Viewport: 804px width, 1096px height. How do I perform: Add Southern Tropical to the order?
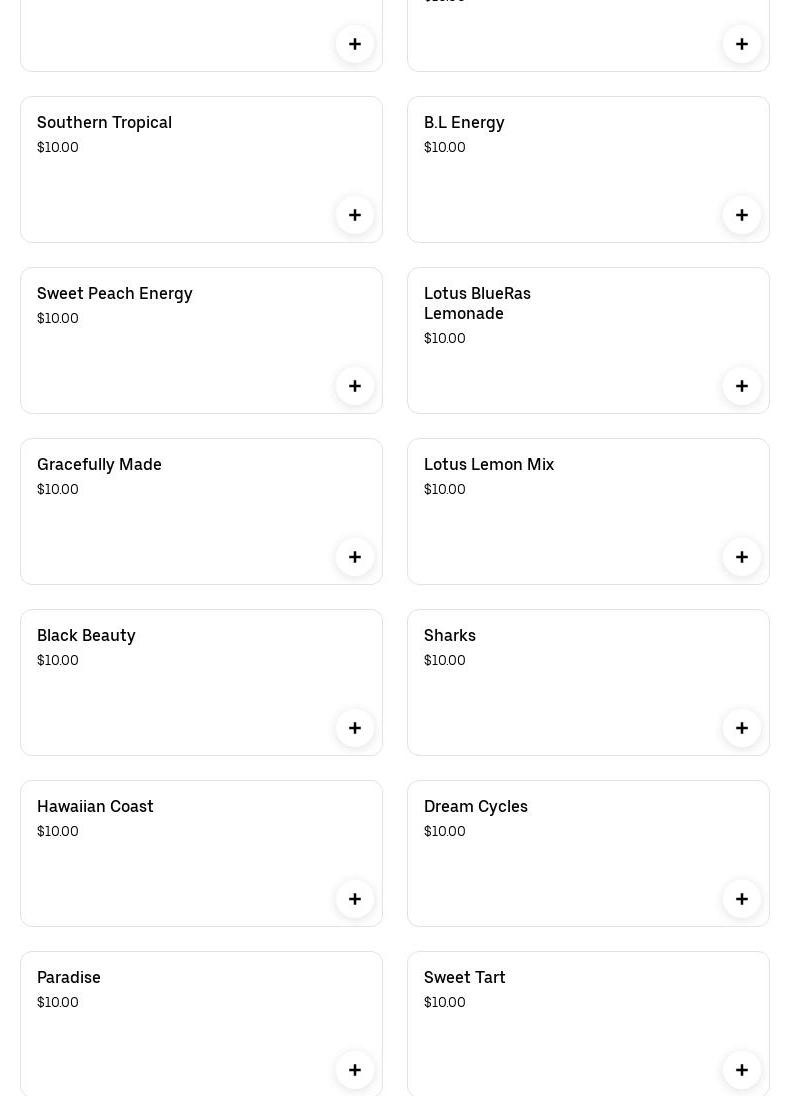coord(355,215)
